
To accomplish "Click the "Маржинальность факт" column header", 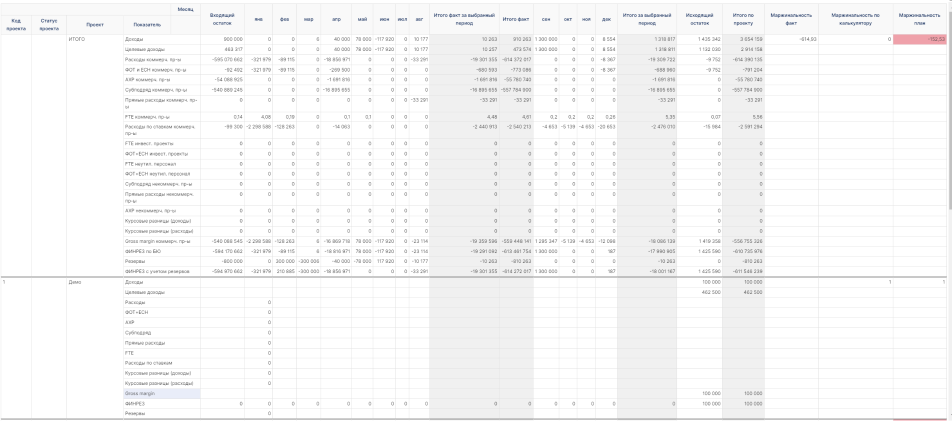I will pos(791,18).
